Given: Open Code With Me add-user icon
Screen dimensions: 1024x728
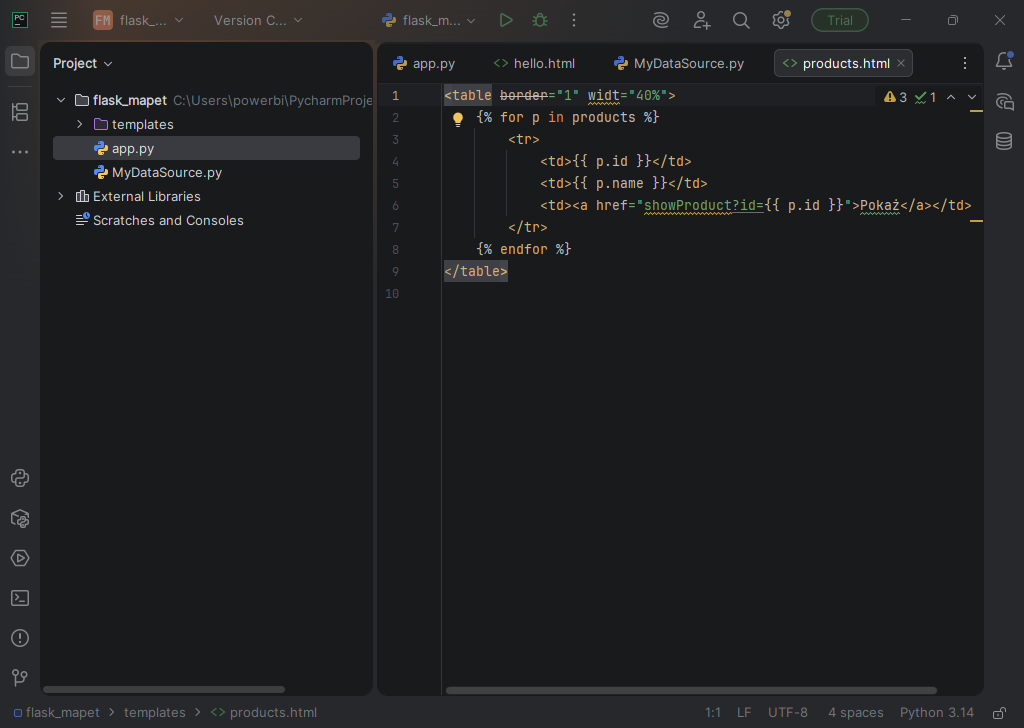Looking at the screenshot, I should 701,20.
